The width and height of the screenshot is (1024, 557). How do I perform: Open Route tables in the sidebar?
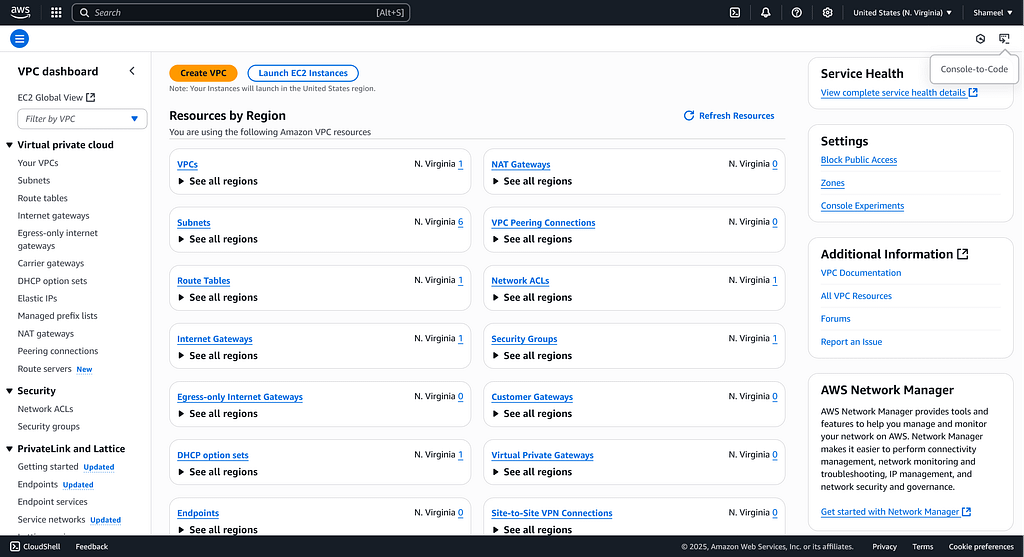tap(42, 199)
